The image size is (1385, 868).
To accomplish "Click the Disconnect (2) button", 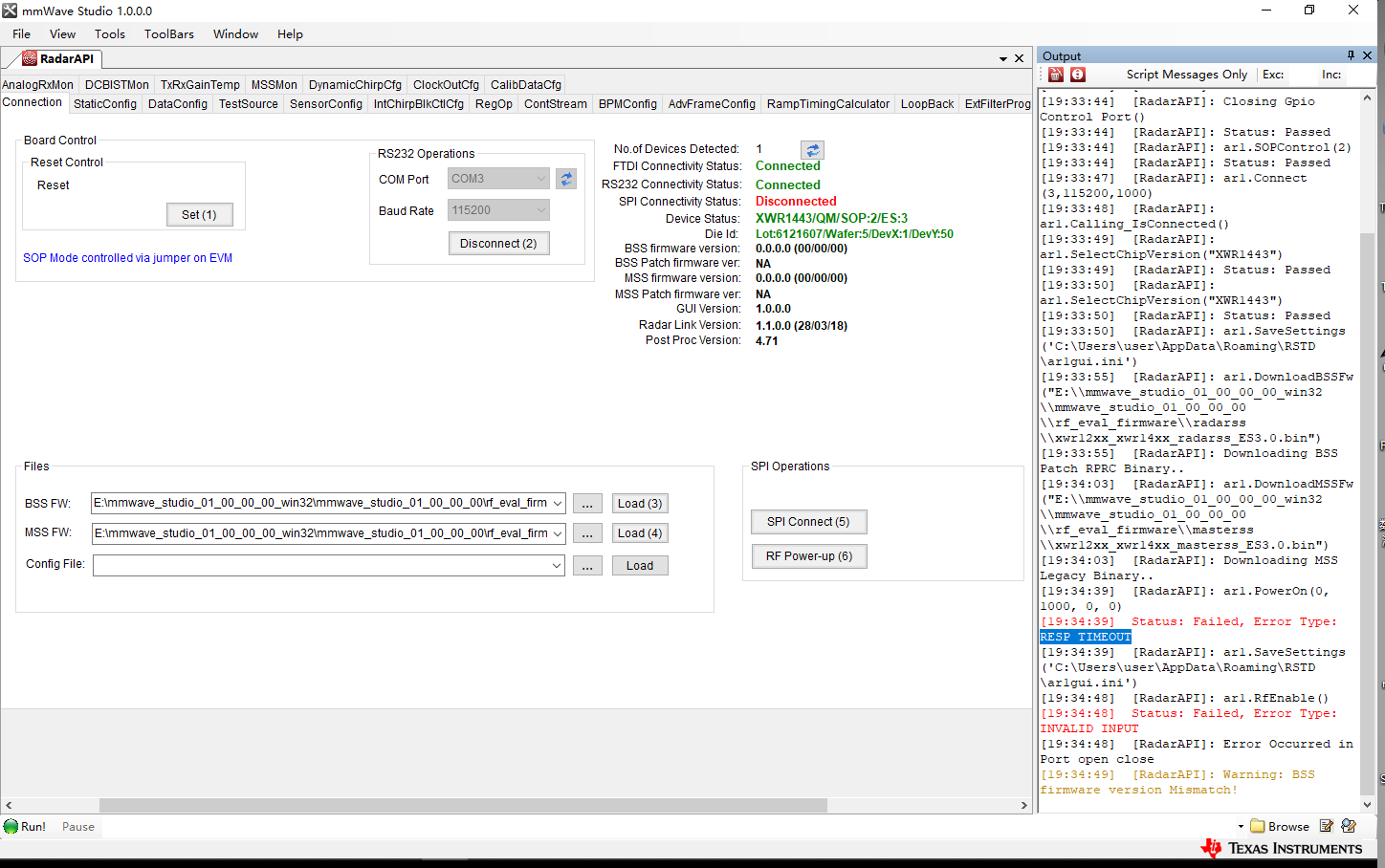I will tap(498, 244).
